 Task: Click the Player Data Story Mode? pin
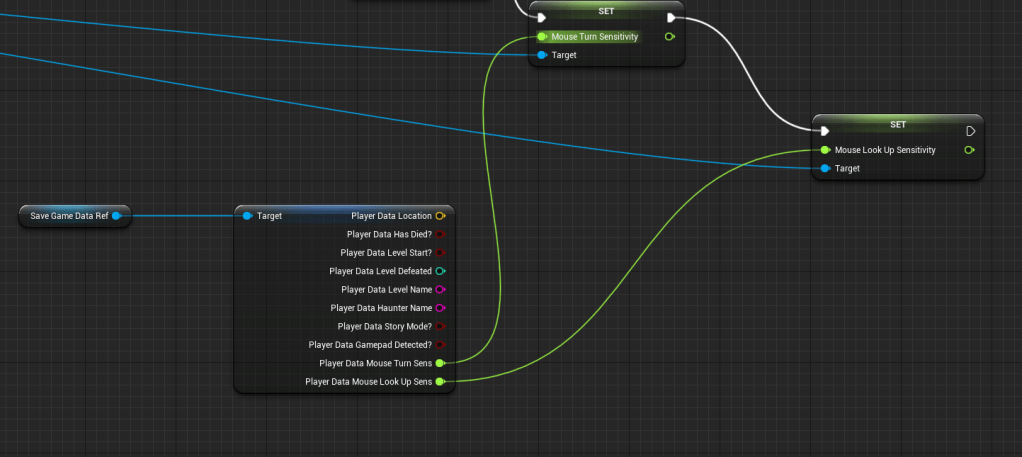pos(440,326)
